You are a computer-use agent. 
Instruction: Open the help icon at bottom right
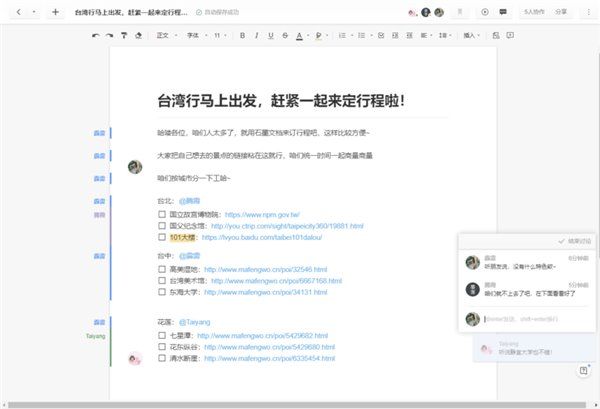(583, 371)
